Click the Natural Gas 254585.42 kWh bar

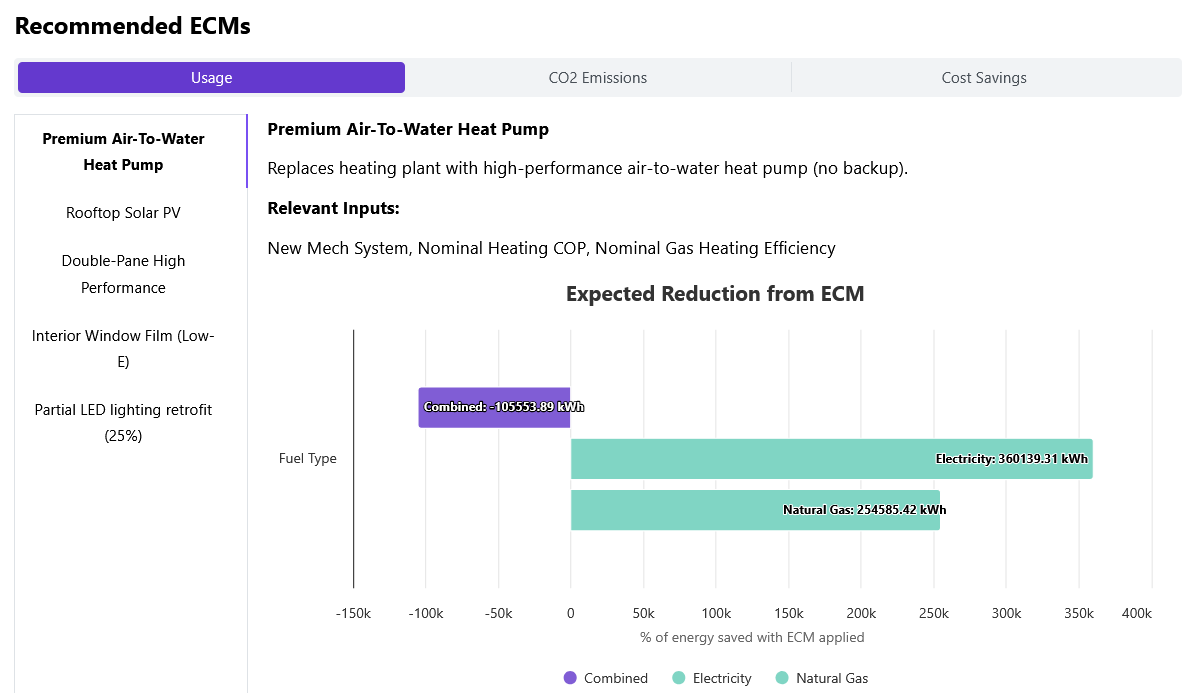click(755, 510)
